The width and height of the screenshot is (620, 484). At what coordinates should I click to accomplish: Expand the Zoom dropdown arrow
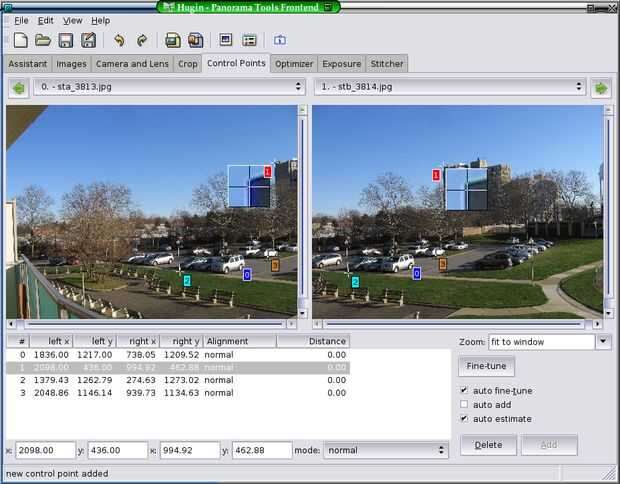[x=603, y=342]
